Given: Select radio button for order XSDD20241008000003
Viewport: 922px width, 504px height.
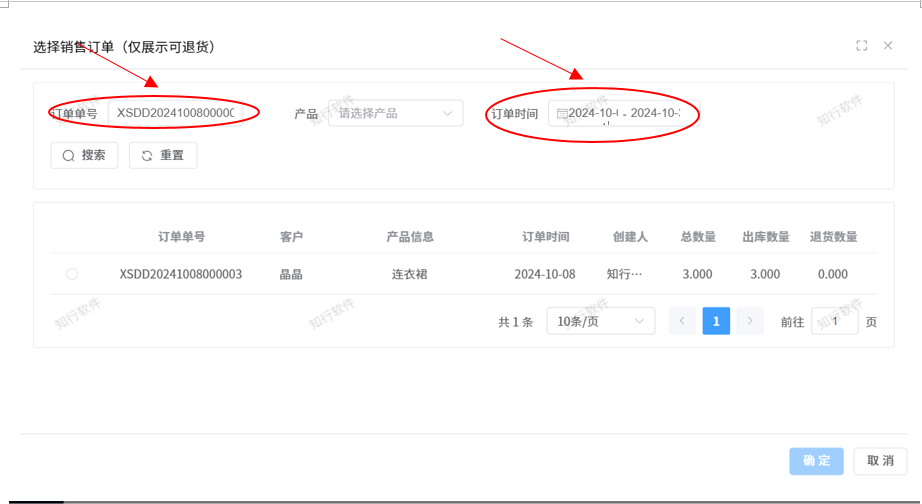Looking at the screenshot, I should tap(72, 274).
